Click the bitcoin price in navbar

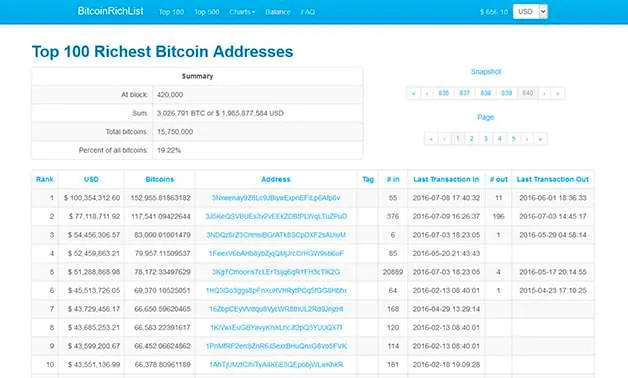pyautogui.click(x=494, y=12)
